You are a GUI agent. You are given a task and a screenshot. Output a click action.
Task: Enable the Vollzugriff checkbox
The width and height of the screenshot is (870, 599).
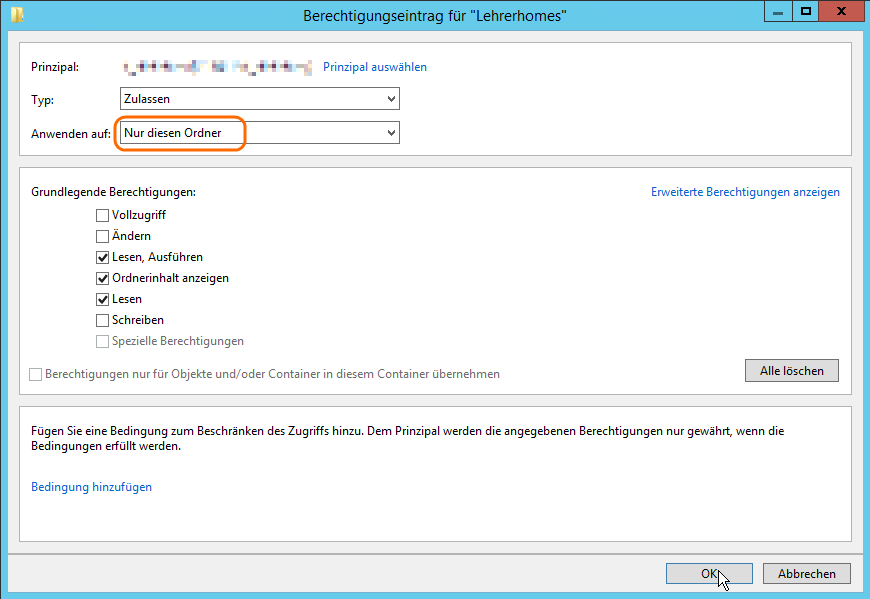click(x=102, y=215)
